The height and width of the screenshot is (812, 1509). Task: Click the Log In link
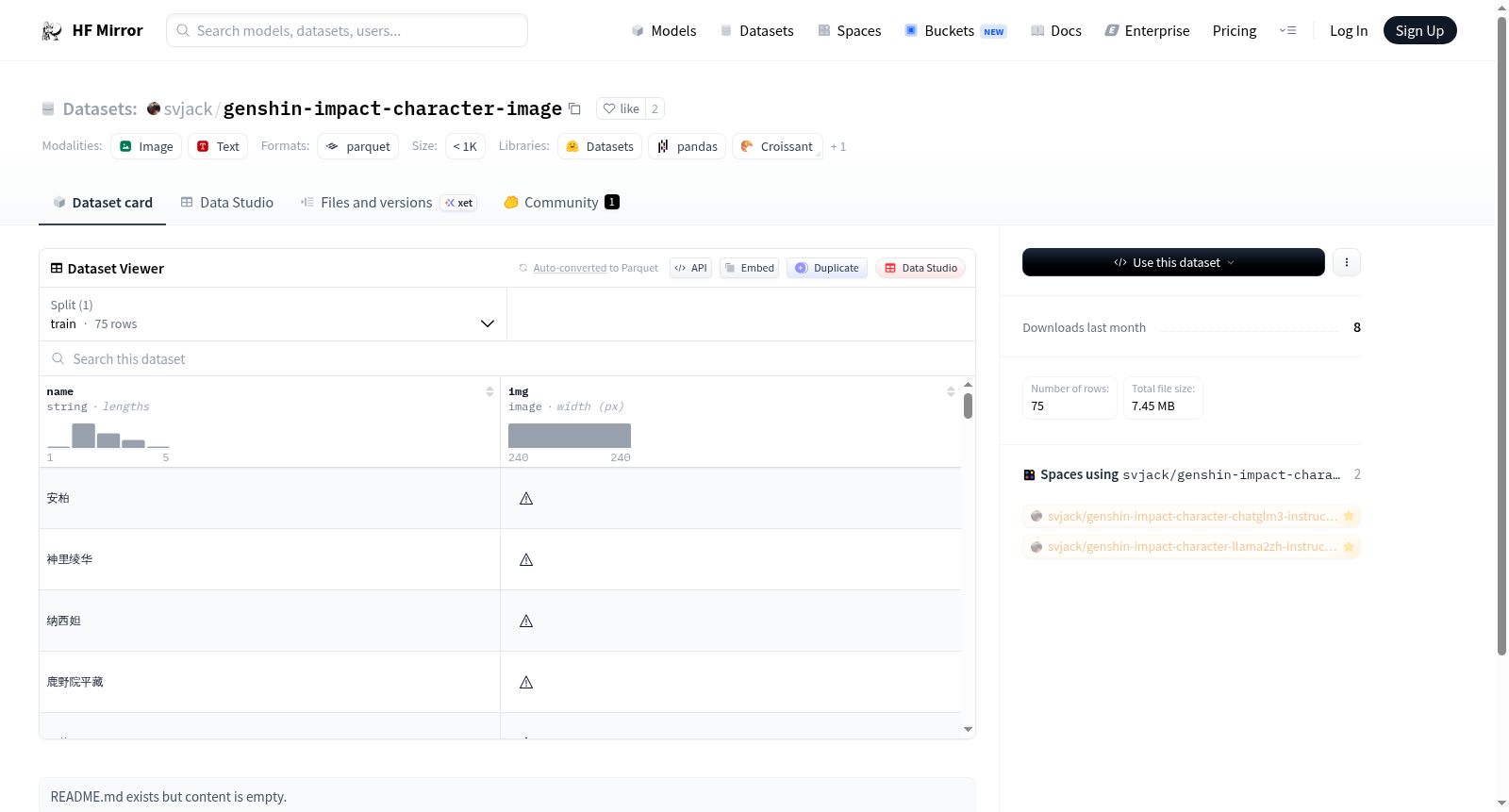pos(1349,31)
